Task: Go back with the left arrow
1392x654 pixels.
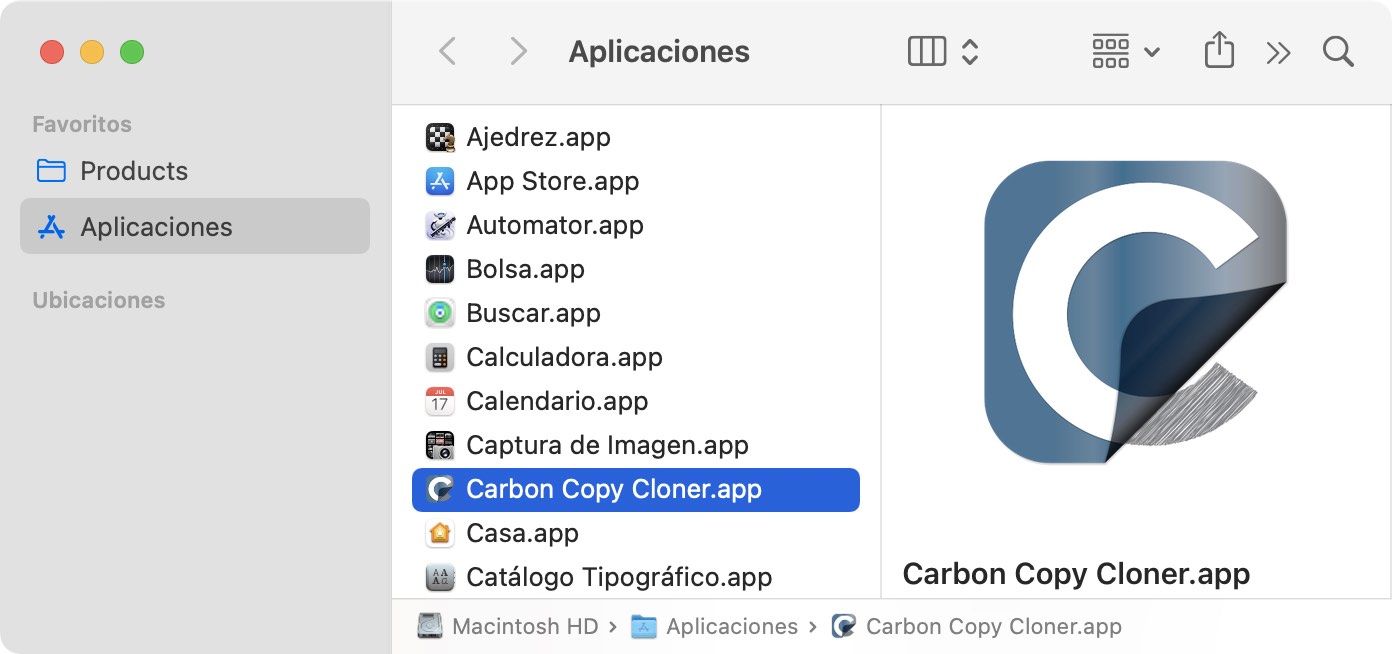Action: (x=448, y=51)
